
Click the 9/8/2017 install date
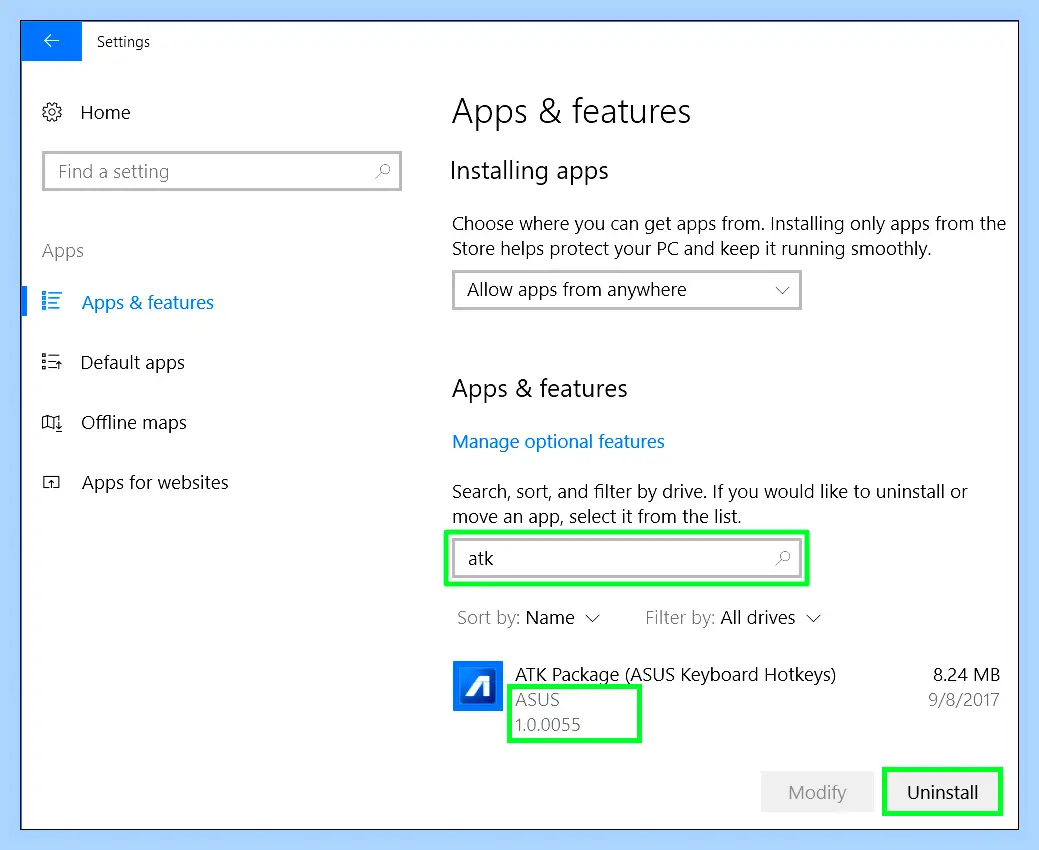click(963, 700)
